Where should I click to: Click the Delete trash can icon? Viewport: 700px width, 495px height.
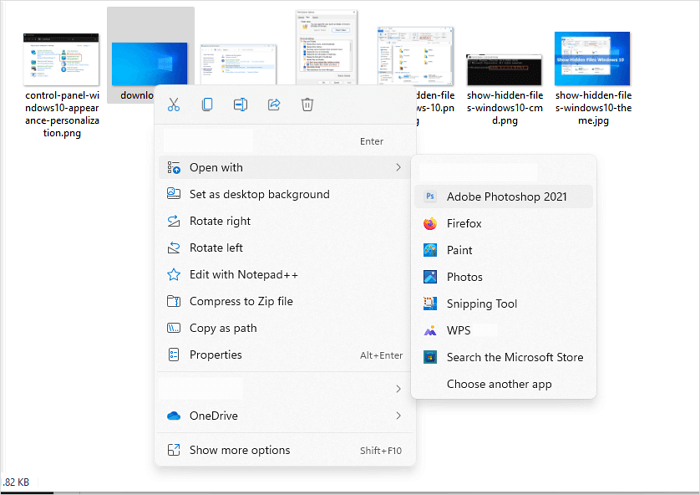tap(308, 104)
